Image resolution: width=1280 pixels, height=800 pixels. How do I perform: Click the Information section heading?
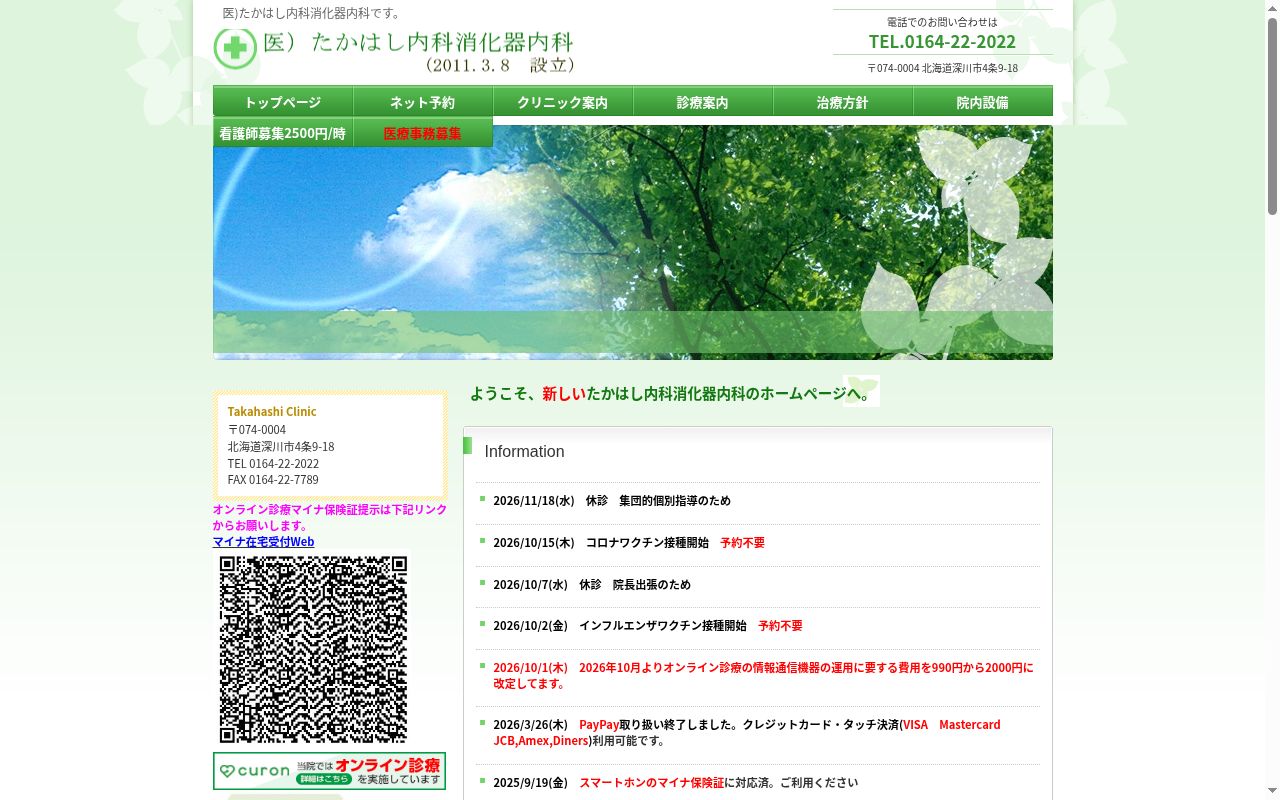coord(524,452)
